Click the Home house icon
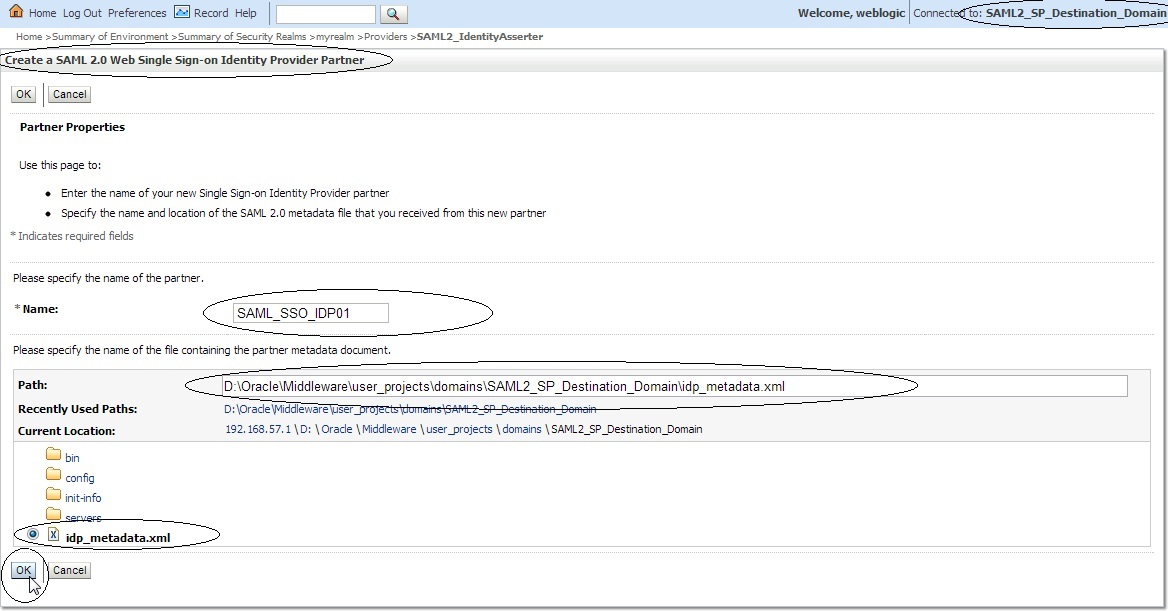This screenshot has width=1168, height=611. (16, 11)
